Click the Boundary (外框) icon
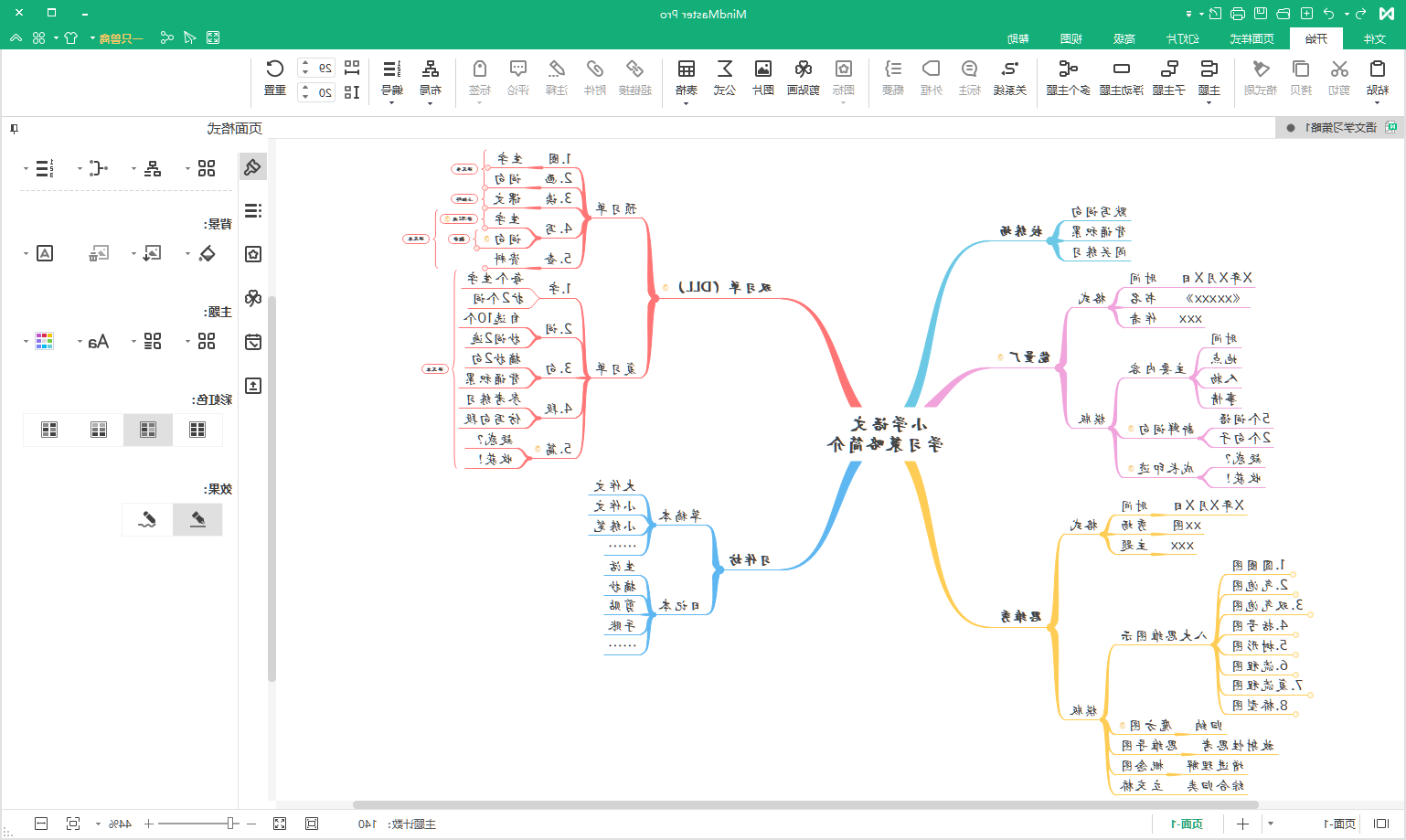1406x840 pixels. (x=932, y=69)
